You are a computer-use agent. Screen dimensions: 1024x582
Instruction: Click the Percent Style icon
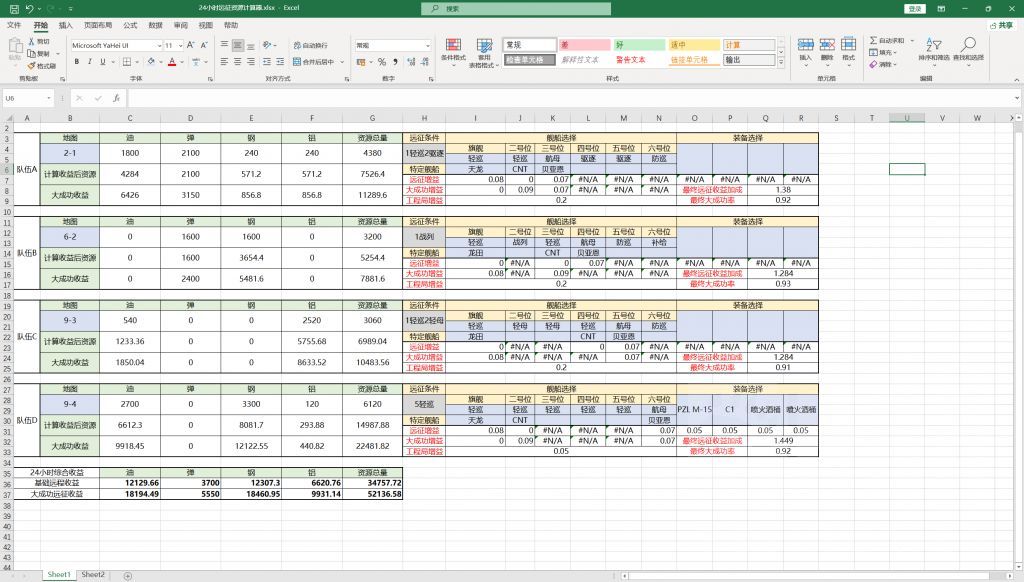click(x=380, y=59)
